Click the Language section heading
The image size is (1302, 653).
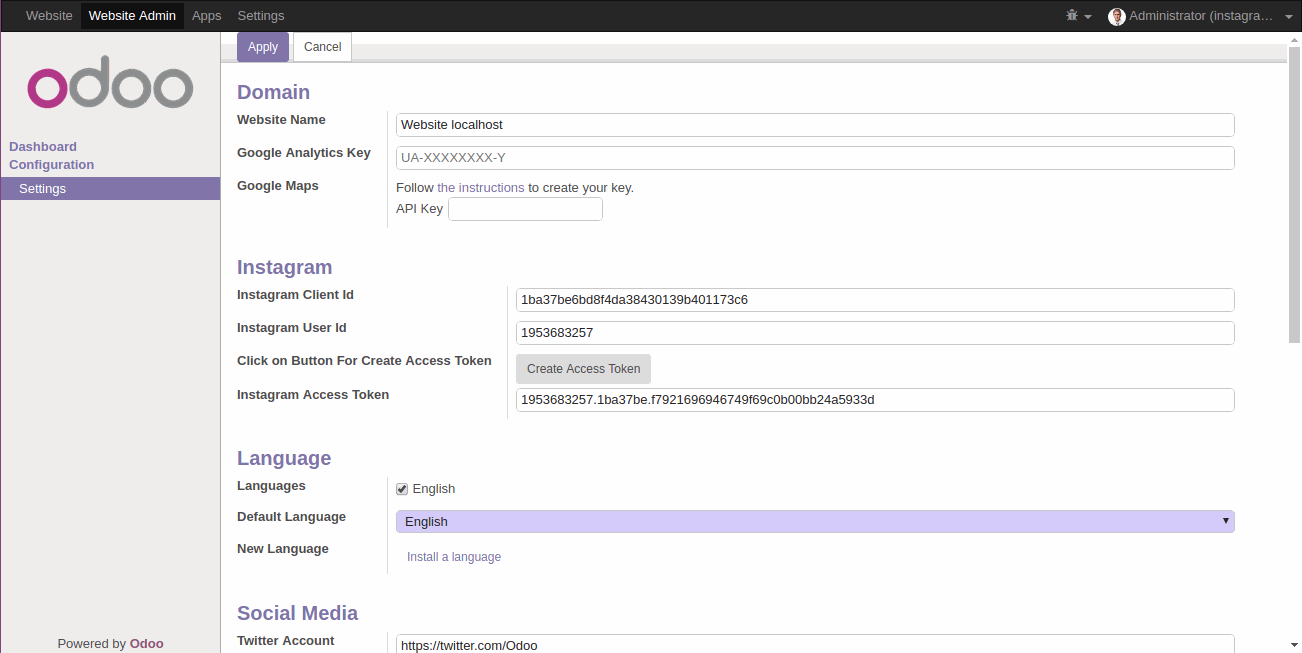point(284,458)
